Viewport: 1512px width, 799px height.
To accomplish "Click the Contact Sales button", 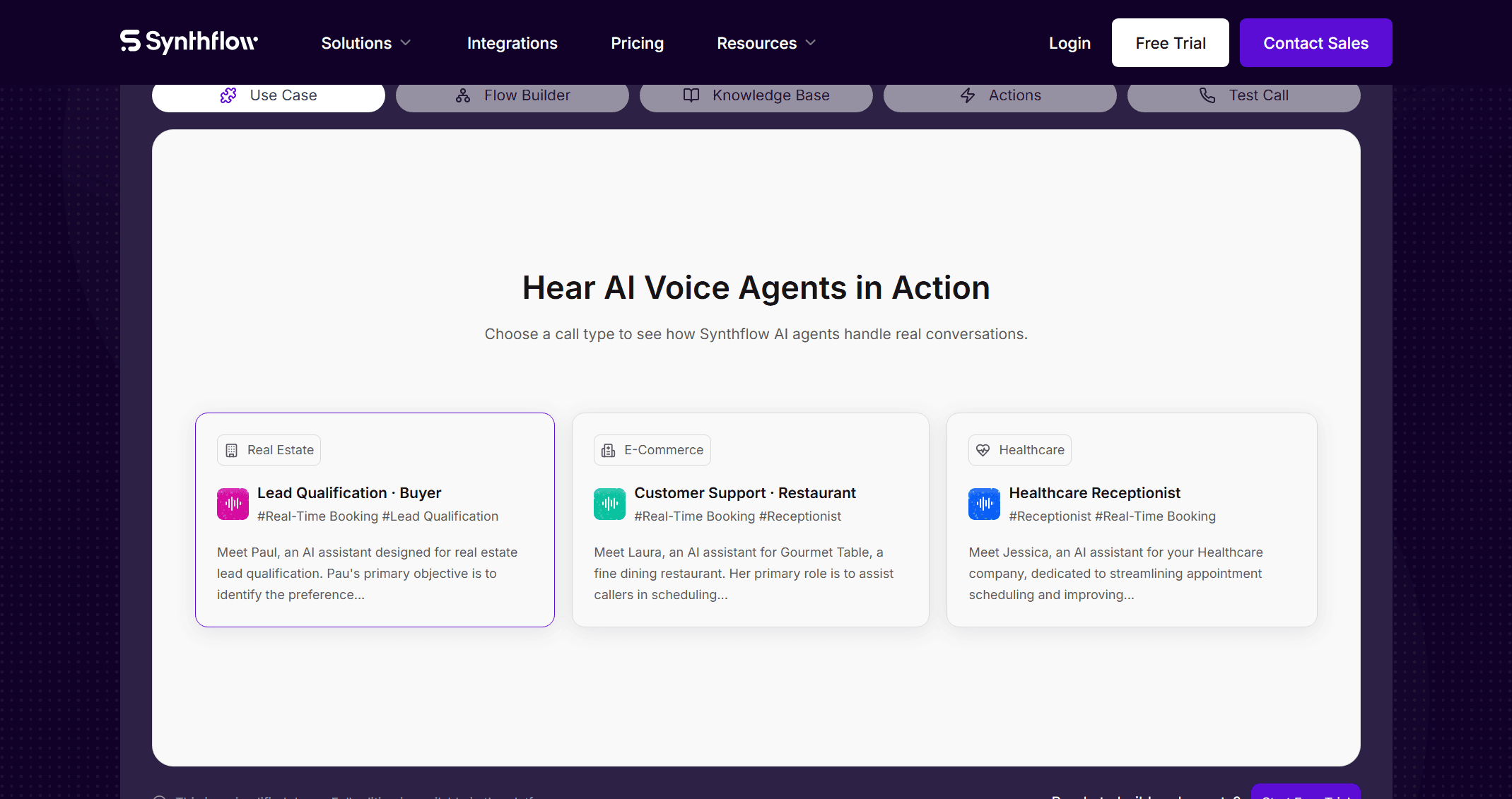I will coord(1315,43).
